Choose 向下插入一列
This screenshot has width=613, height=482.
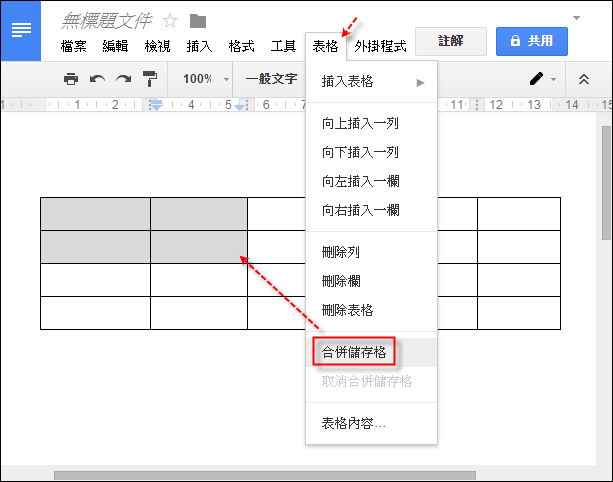click(371, 152)
